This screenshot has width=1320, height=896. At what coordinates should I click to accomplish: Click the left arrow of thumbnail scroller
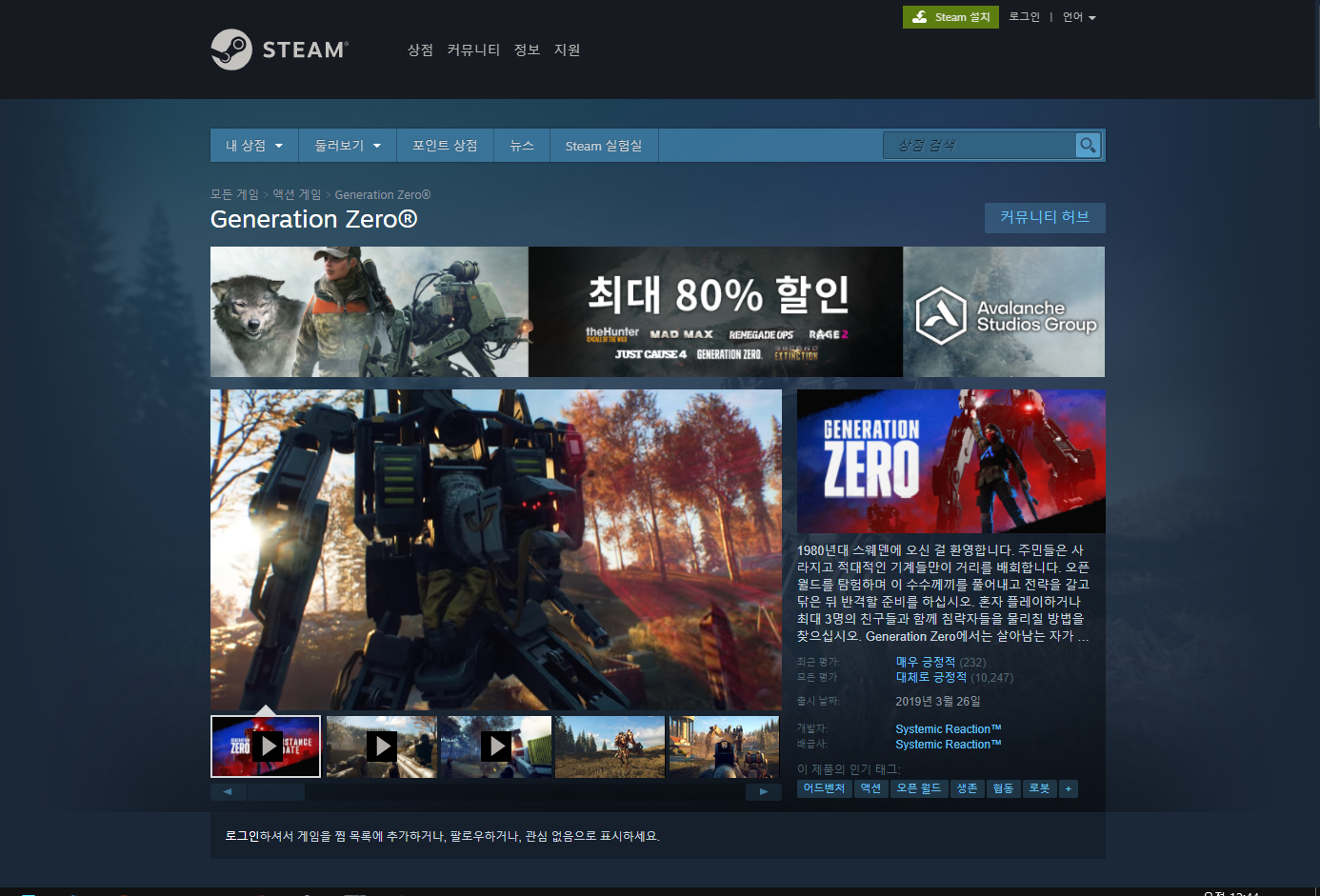point(228,791)
